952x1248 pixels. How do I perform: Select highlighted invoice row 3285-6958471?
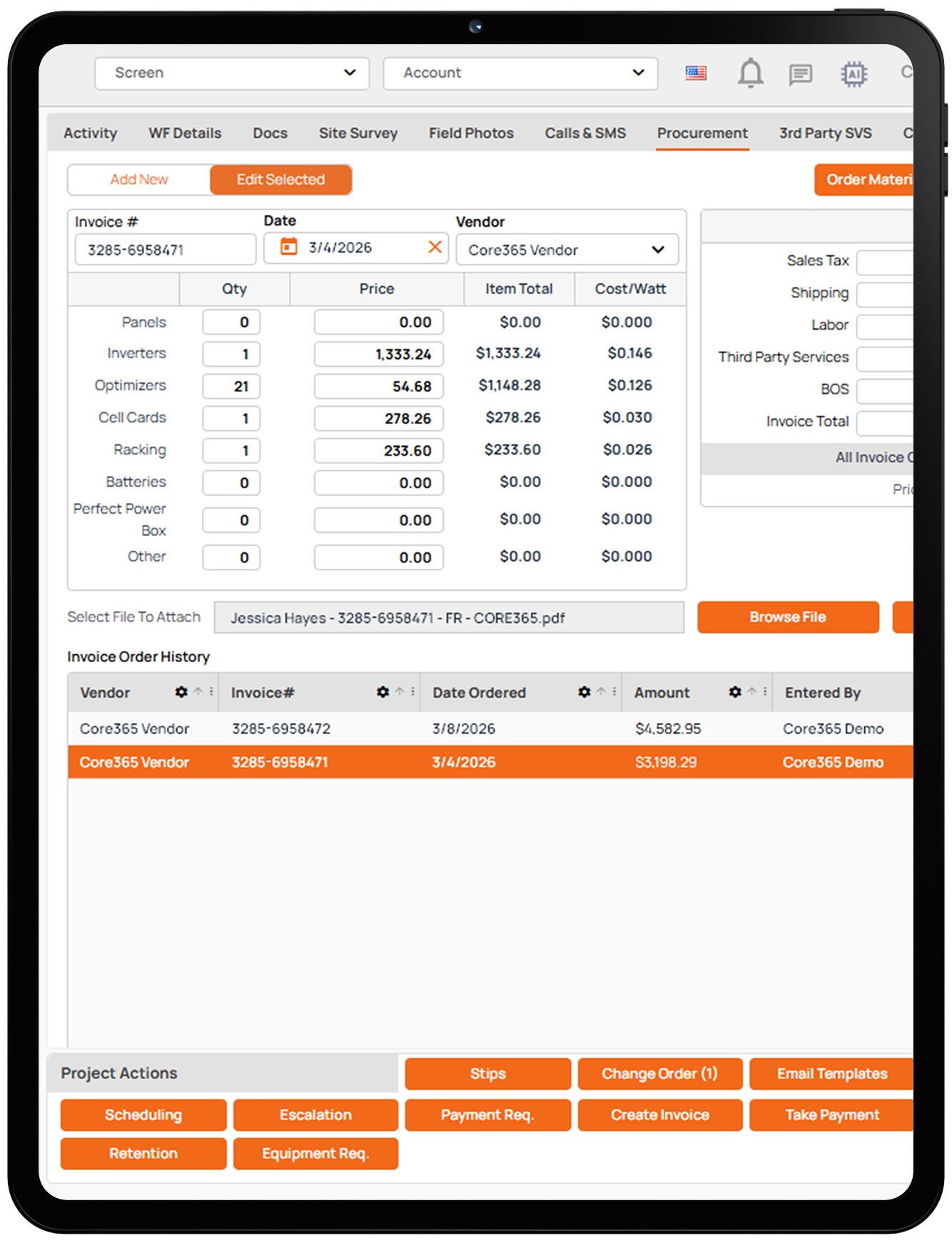490,762
